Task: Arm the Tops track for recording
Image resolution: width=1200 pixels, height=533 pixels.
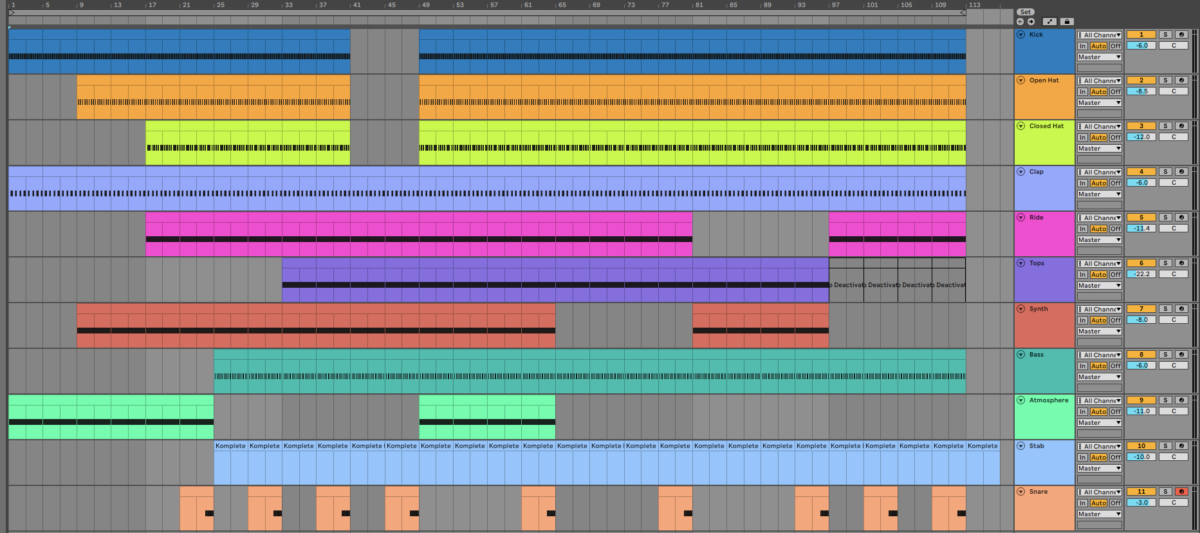Action: [1182, 263]
